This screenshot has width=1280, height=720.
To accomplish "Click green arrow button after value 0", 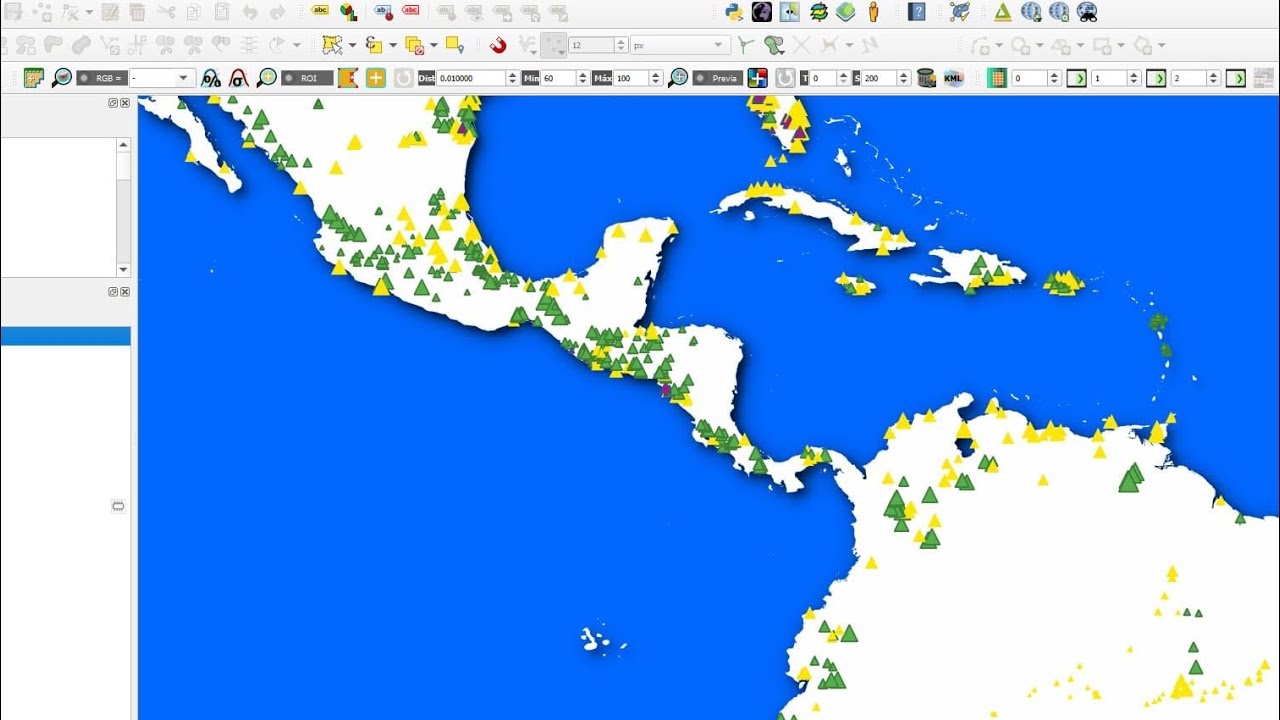I will (1077, 78).
